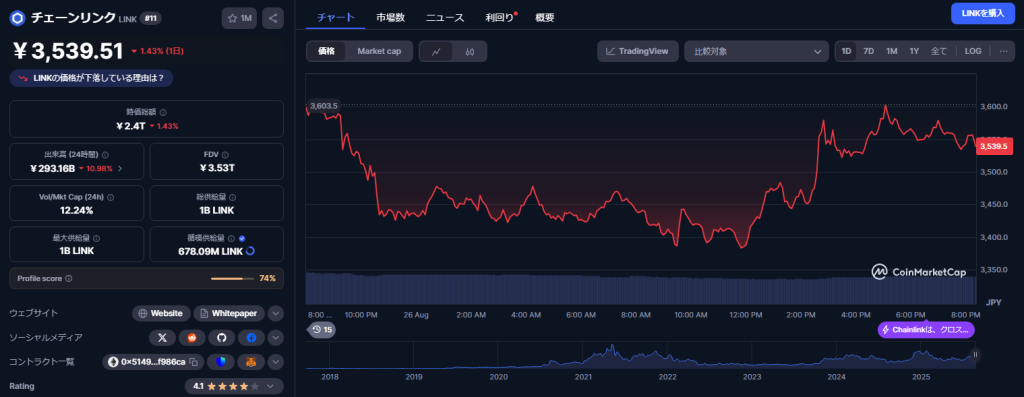Select the 1M time range
Image resolution: width=1024 pixels, height=397 pixels.
[x=891, y=51]
